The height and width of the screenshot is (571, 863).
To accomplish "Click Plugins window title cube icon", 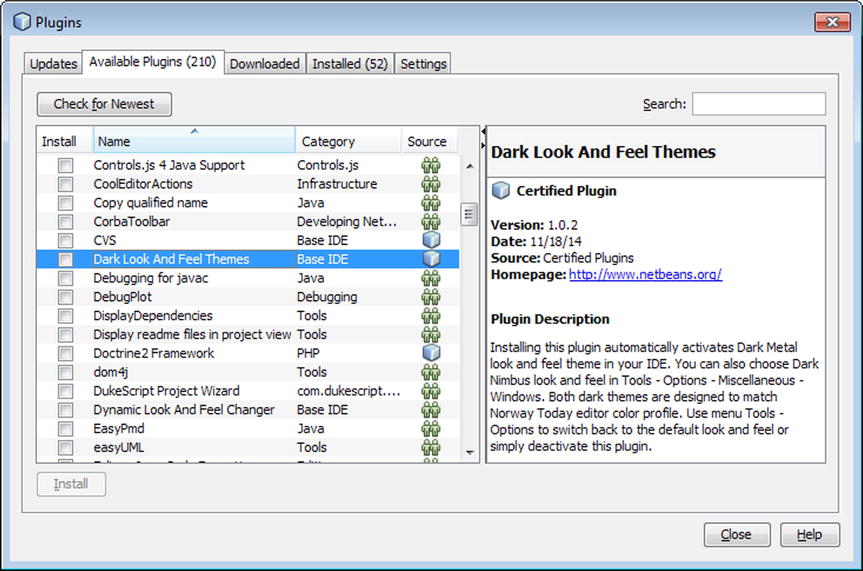I will click(22, 22).
